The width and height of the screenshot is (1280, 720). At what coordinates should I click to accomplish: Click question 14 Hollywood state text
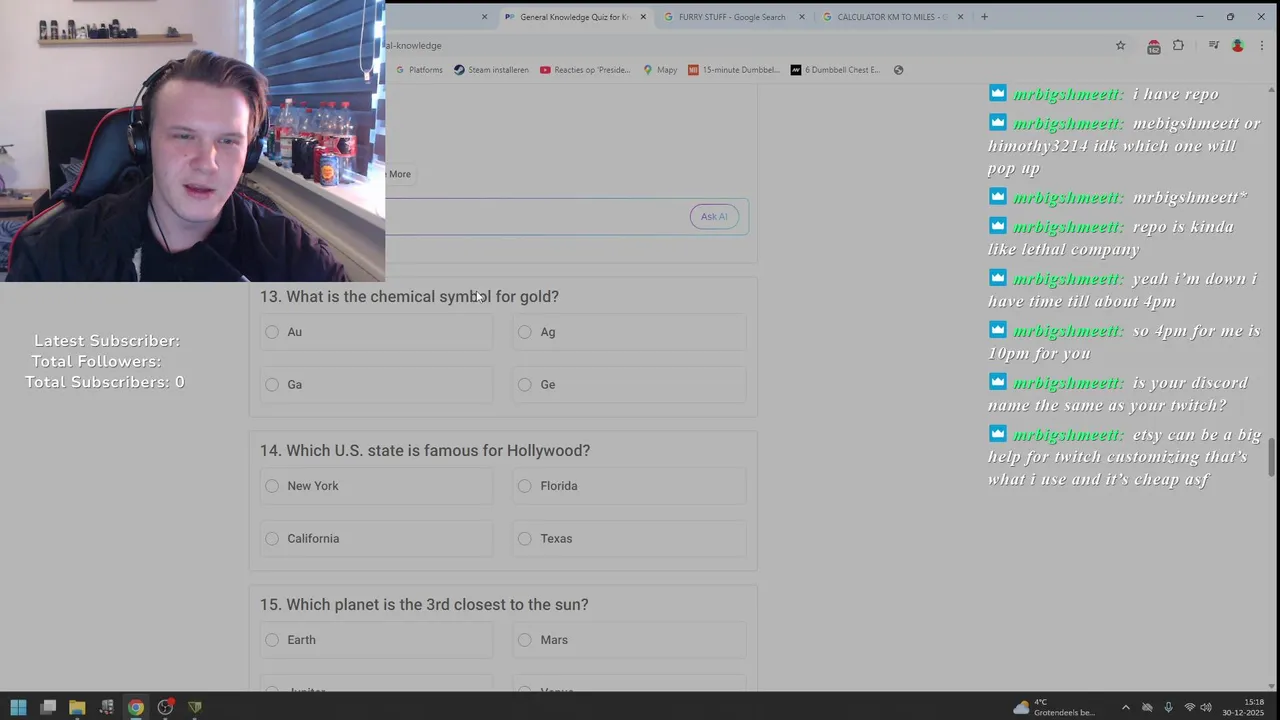point(425,451)
